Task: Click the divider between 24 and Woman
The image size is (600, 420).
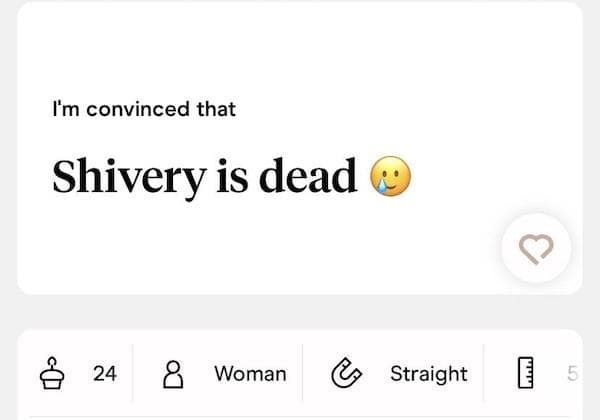Action: pos(133,374)
